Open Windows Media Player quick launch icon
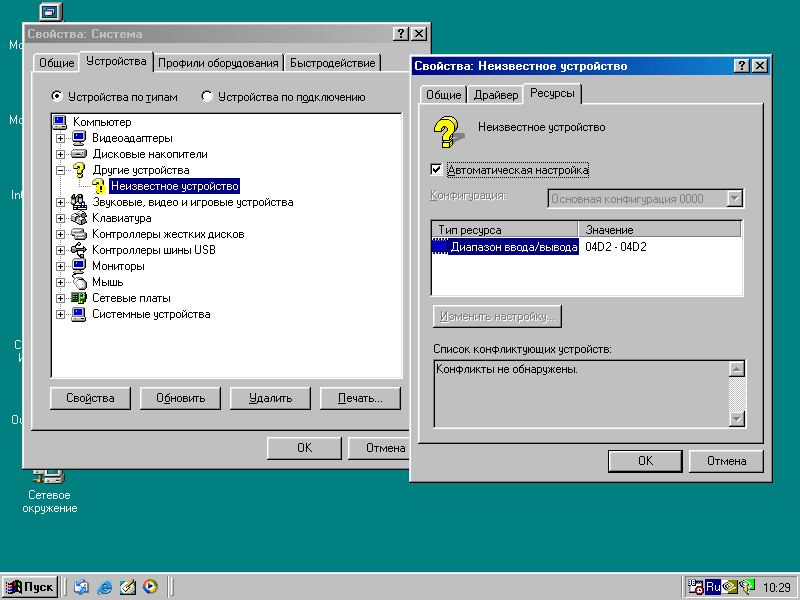This screenshot has width=800, height=600. [150, 587]
